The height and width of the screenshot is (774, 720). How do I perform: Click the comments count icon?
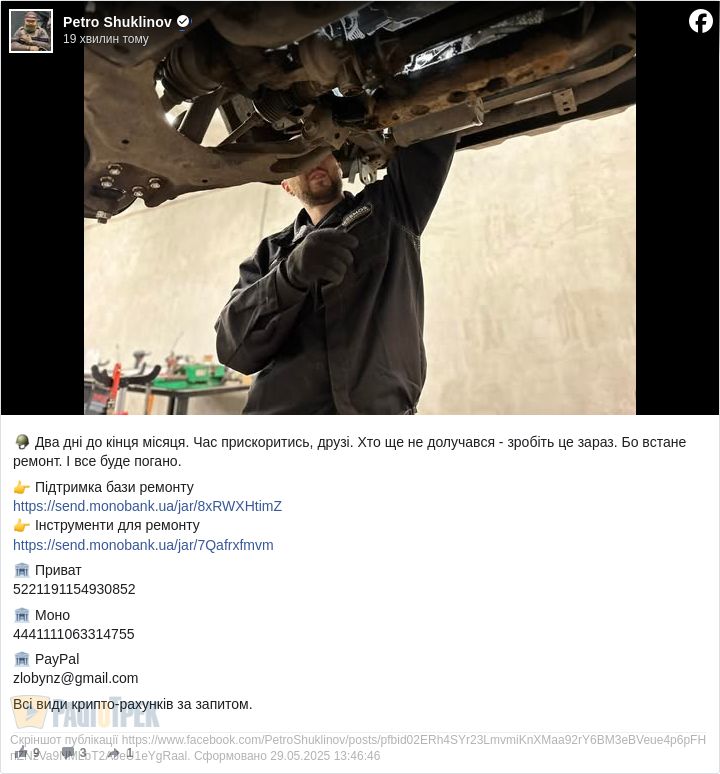tap(68, 753)
